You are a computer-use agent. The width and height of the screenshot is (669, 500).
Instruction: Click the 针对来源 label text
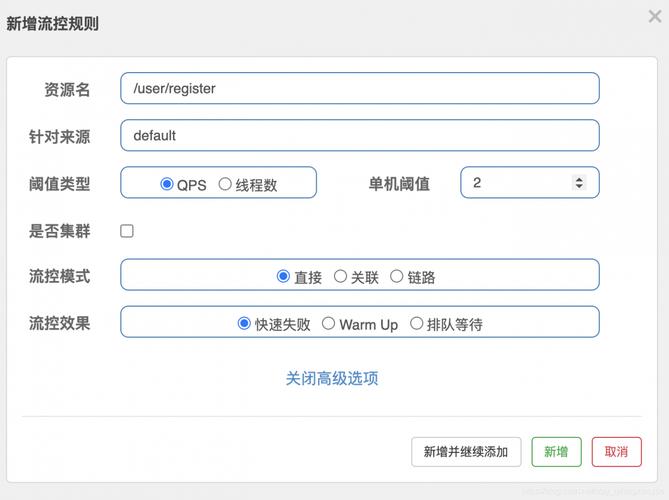[59, 137]
